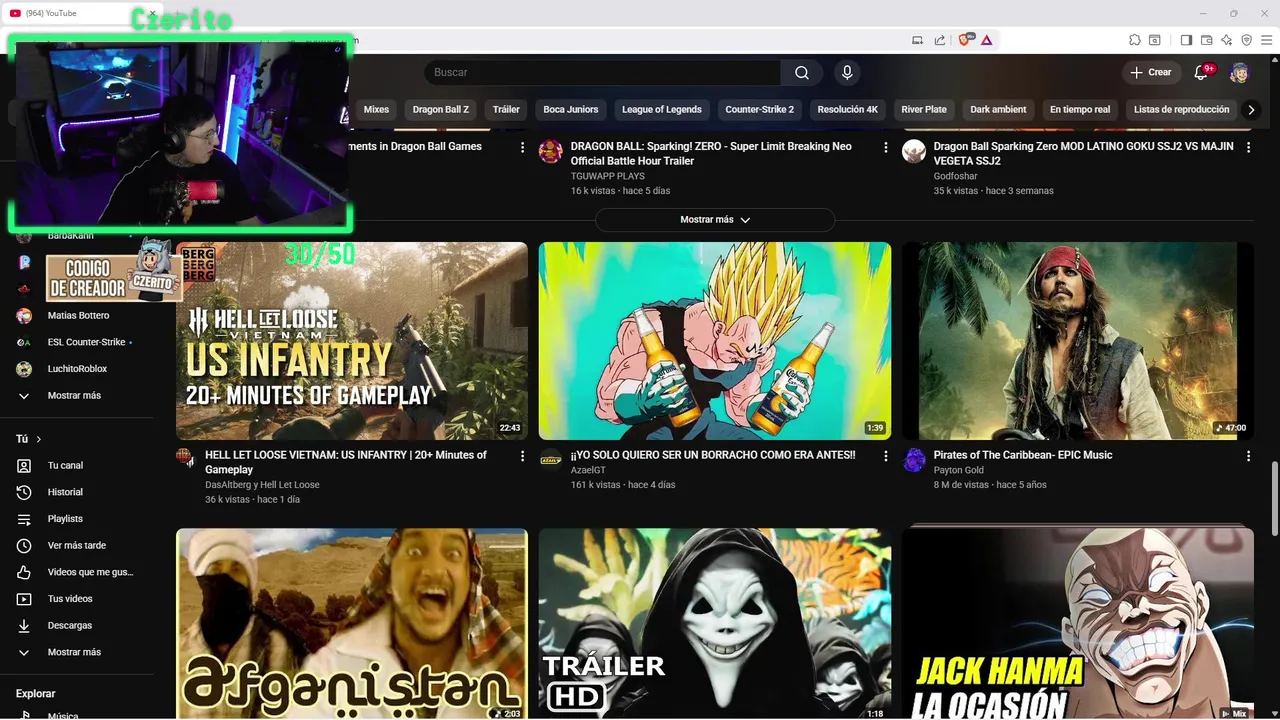
Task: Click the search magnifier button
Action: pyautogui.click(x=802, y=72)
